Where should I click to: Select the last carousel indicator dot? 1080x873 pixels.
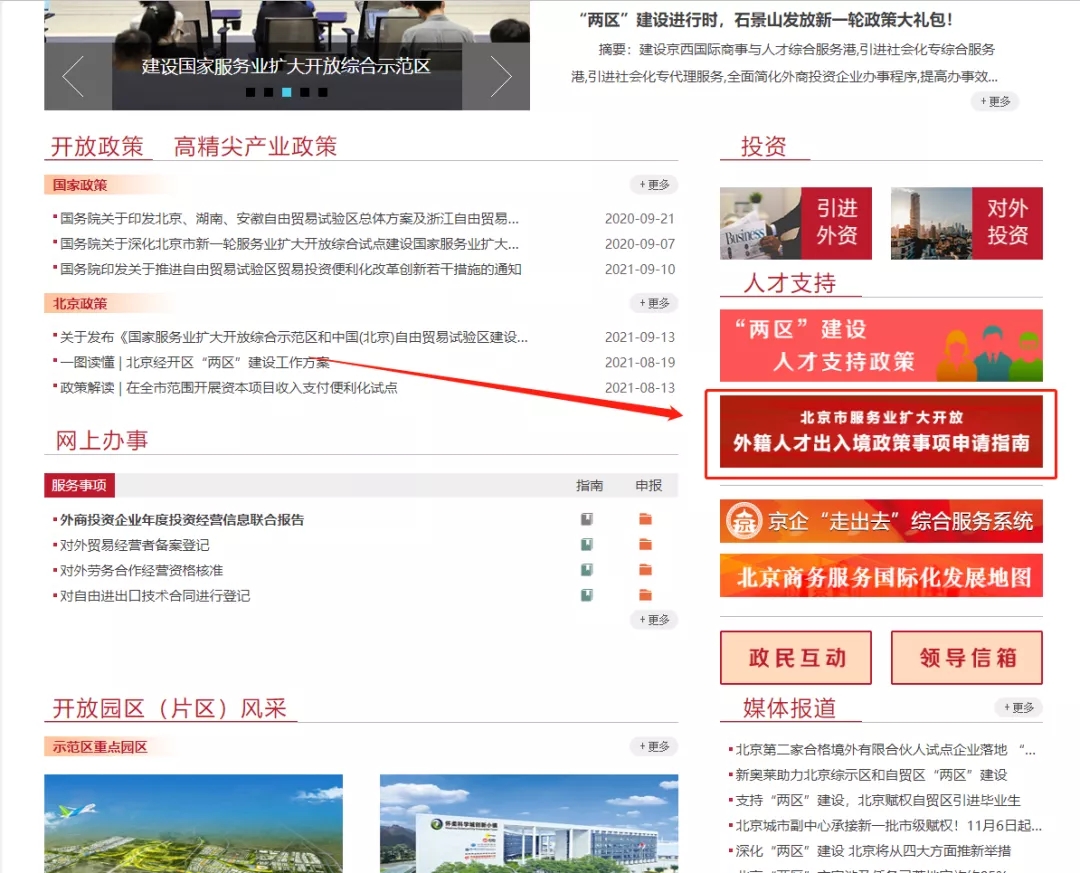[x=321, y=92]
